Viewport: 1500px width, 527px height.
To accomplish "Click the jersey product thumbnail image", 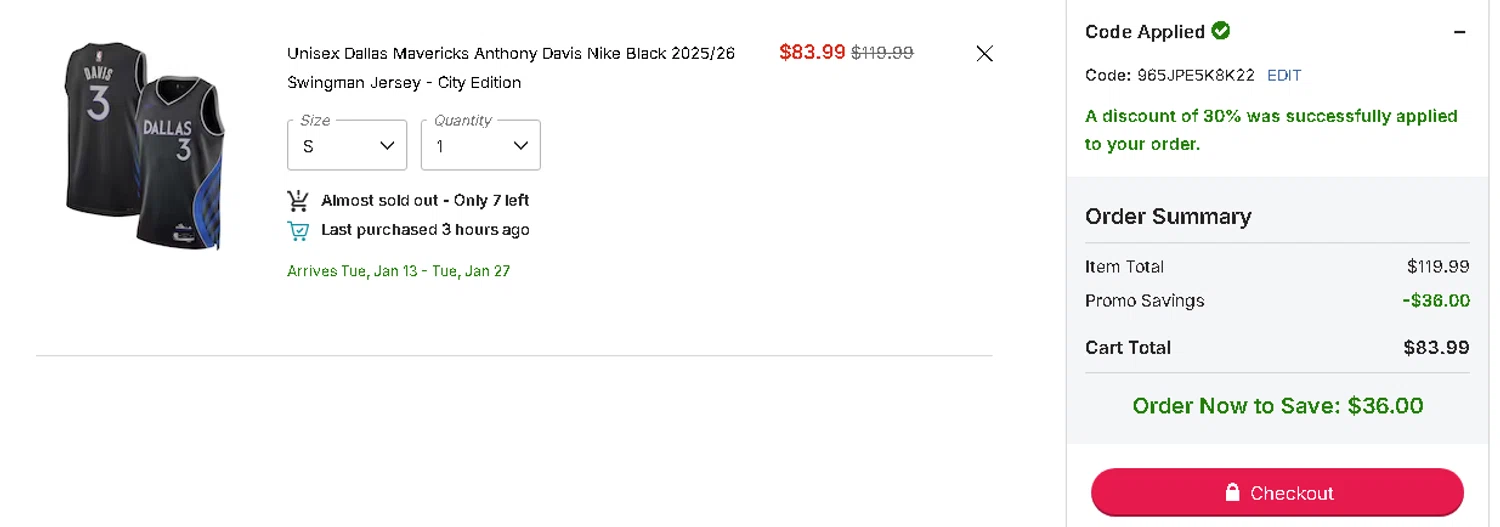I will (143, 145).
